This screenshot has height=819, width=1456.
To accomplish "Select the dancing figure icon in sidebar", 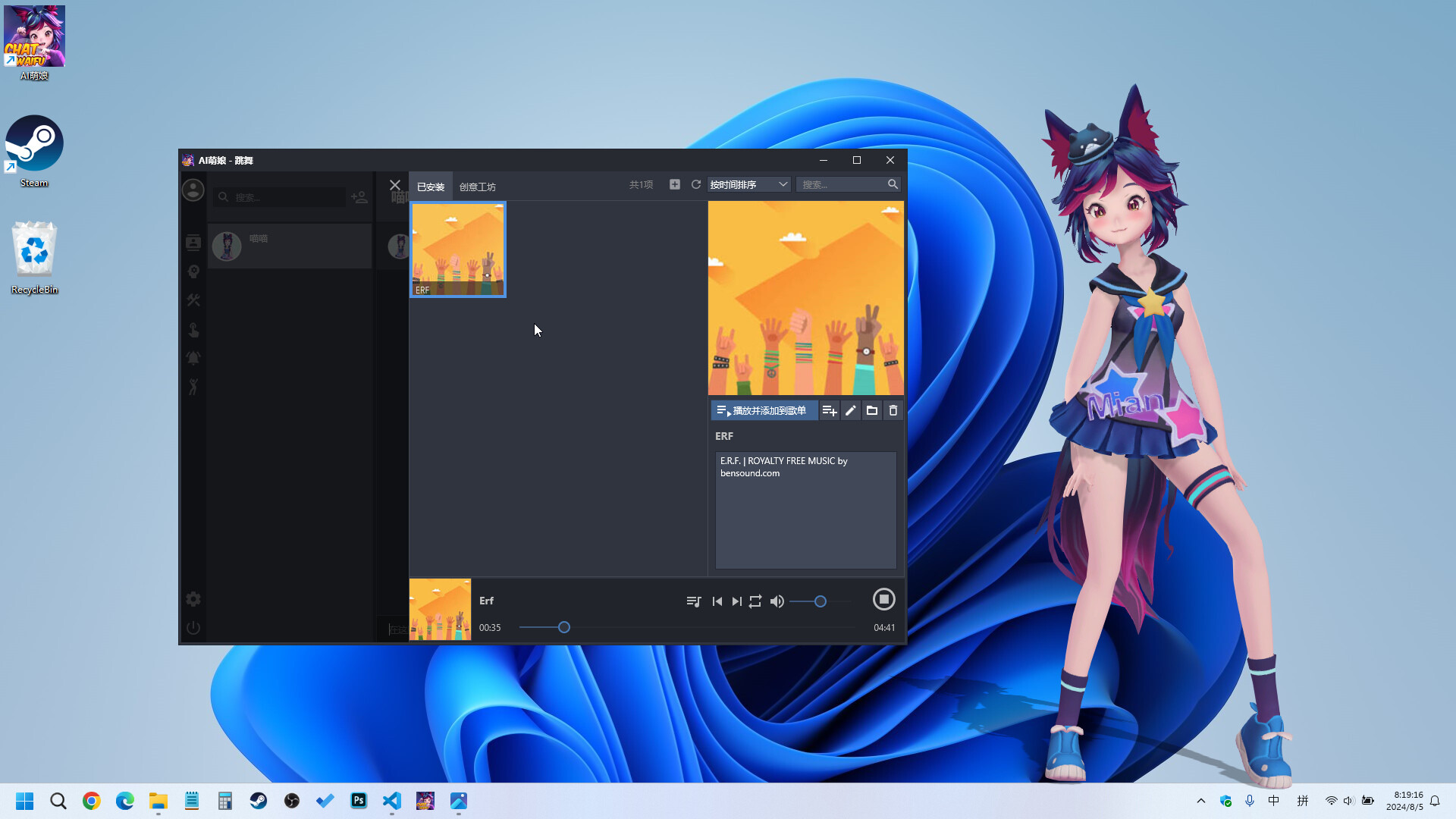I will click(x=193, y=387).
